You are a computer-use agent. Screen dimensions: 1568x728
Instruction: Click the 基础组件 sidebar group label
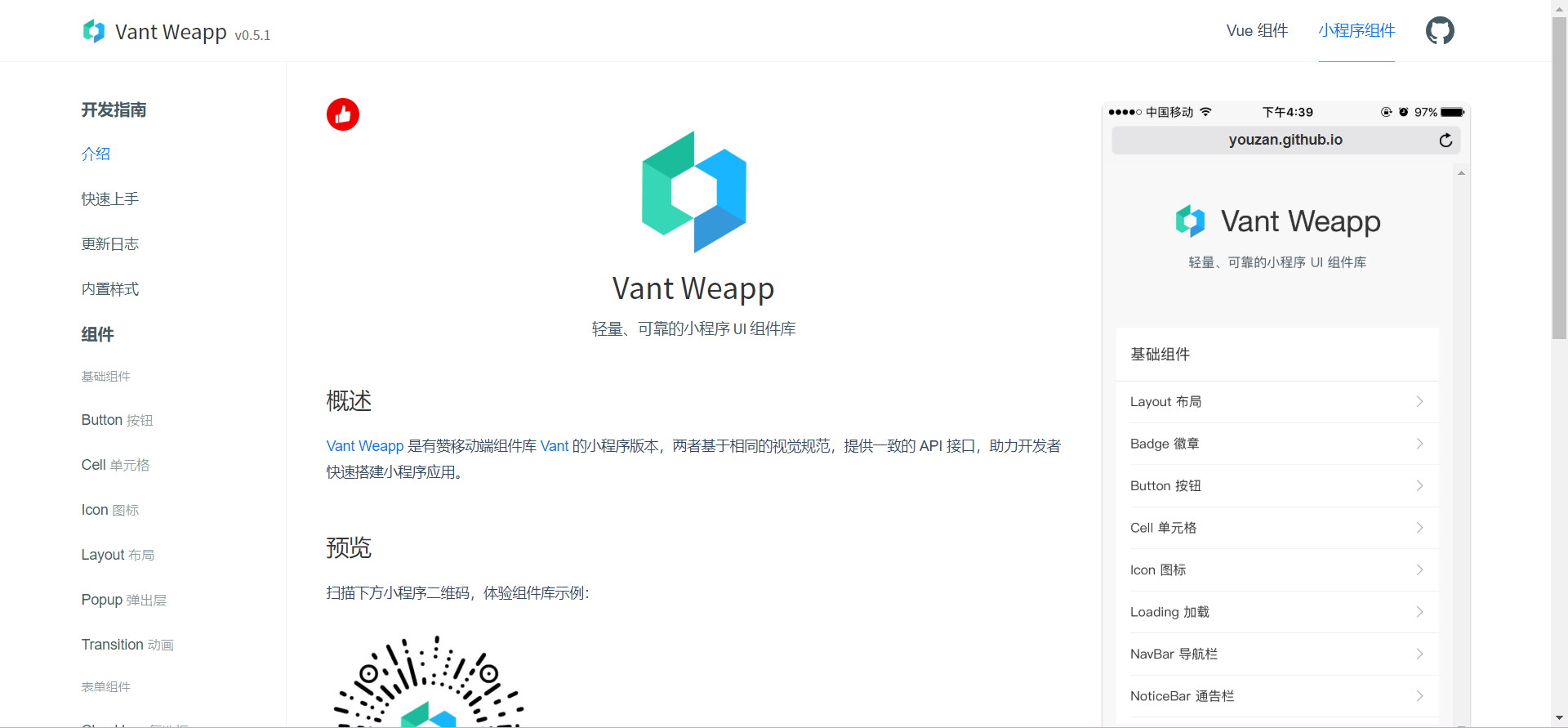(105, 377)
